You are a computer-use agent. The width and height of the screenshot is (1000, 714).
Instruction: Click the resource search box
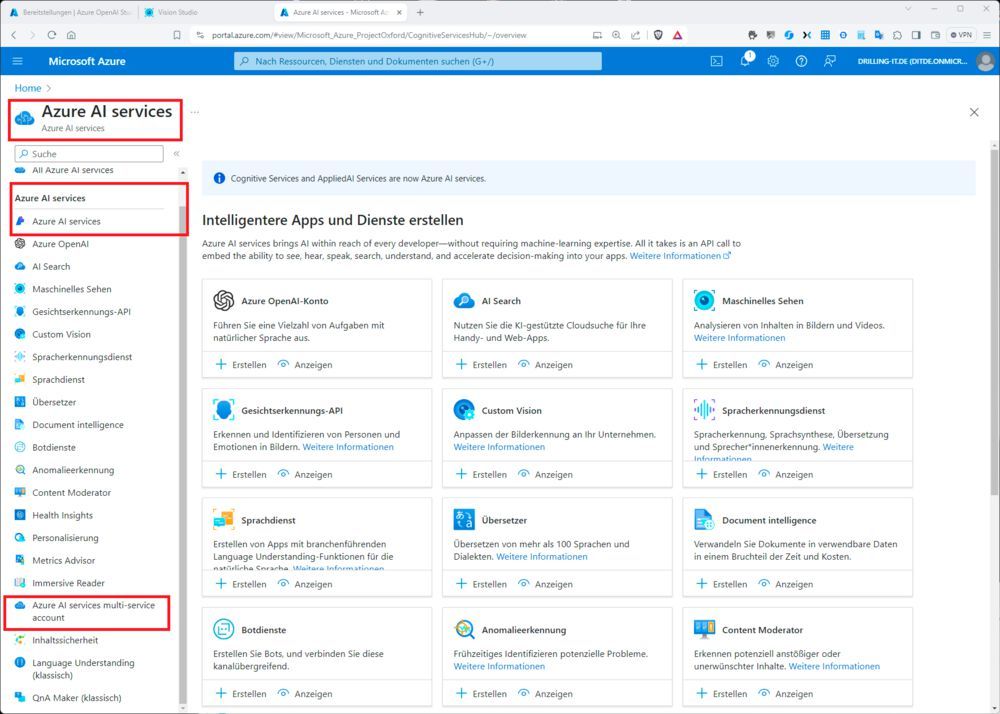coord(420,61)
